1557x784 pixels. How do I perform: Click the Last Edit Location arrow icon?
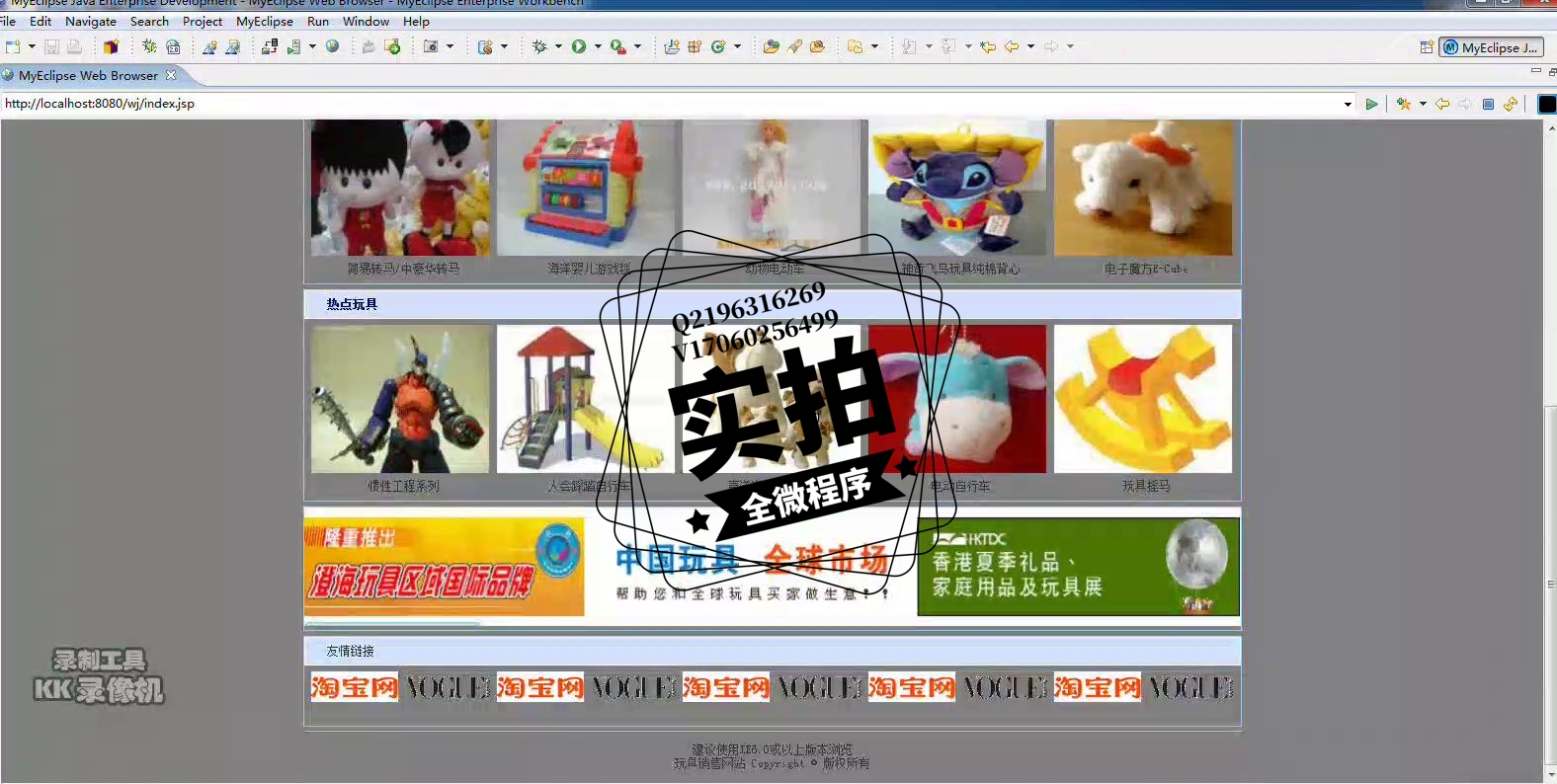pos(988,46)
